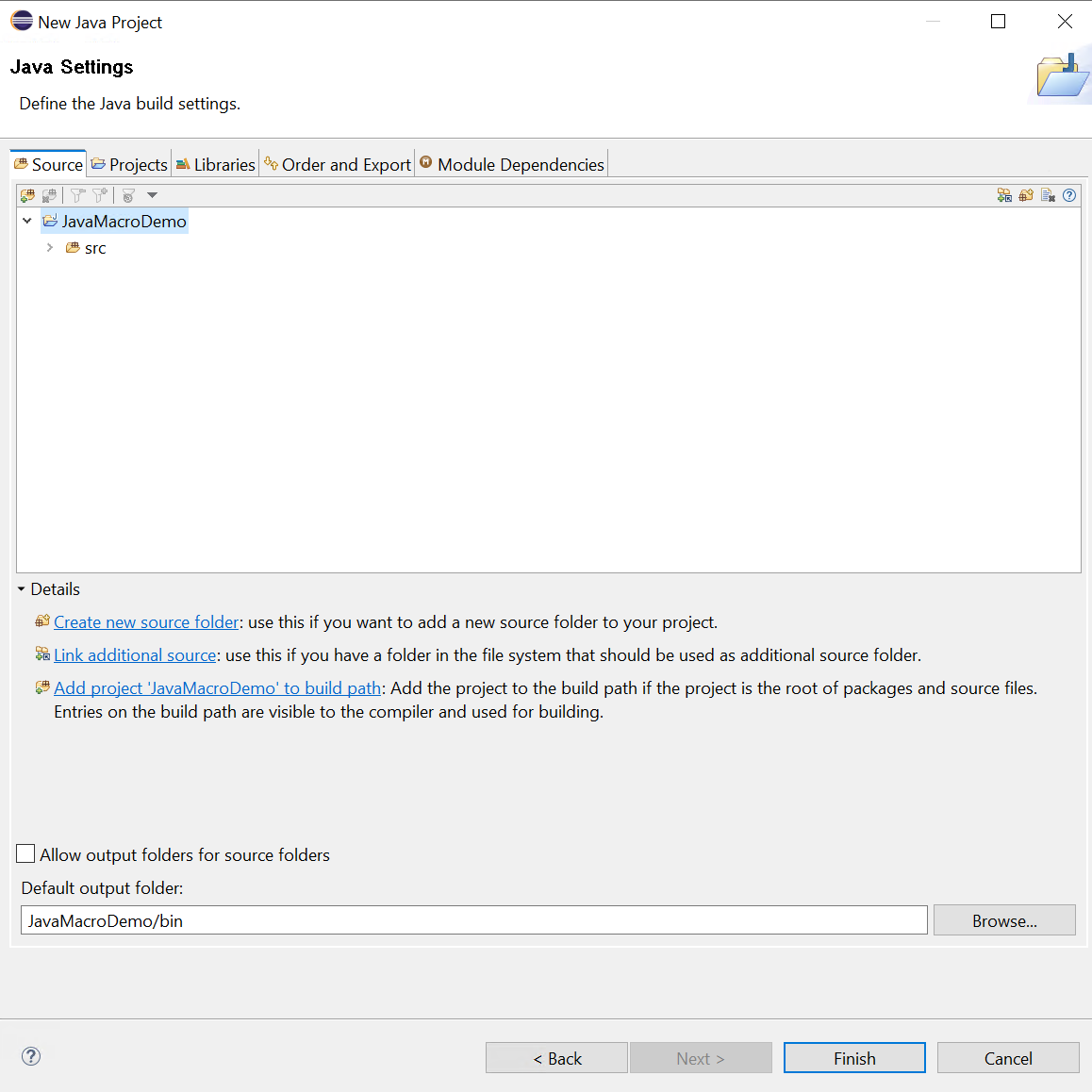The image size is (1092, 1092).
Task: Open the Order and Export tab
Action: click(338, 164)
